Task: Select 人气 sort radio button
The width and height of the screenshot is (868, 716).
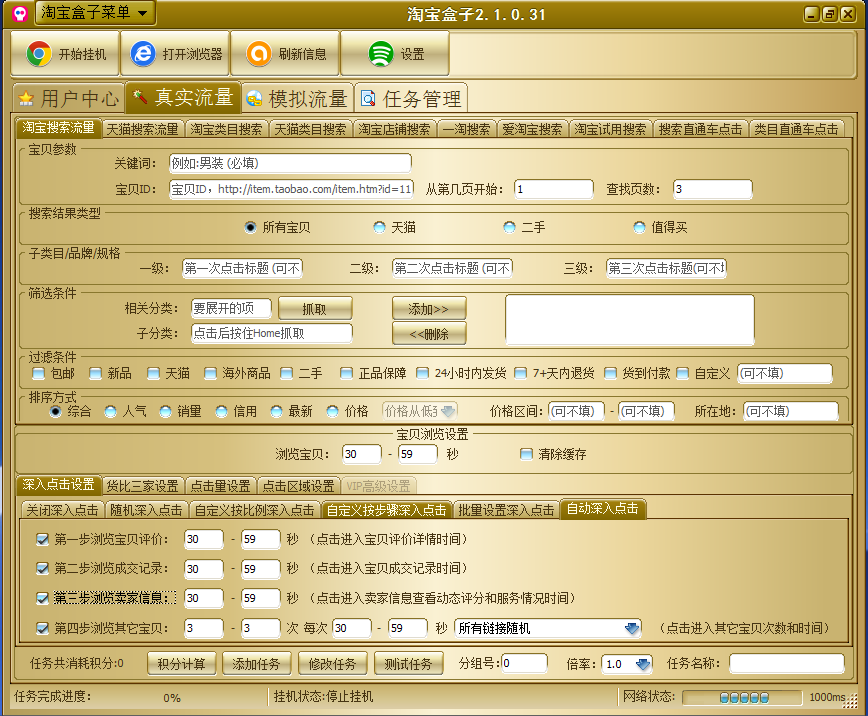Action: [111, 411]
